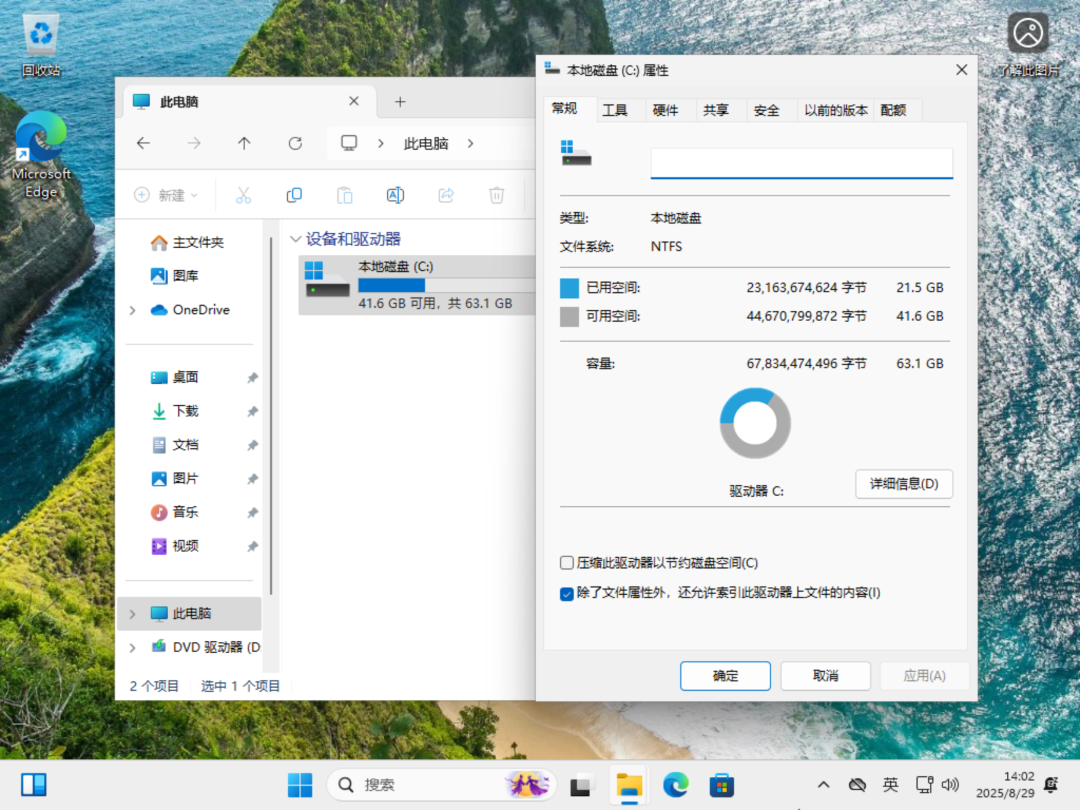
Task: Expand OneDrive in the navigation pane
Action: pos(132,310)
